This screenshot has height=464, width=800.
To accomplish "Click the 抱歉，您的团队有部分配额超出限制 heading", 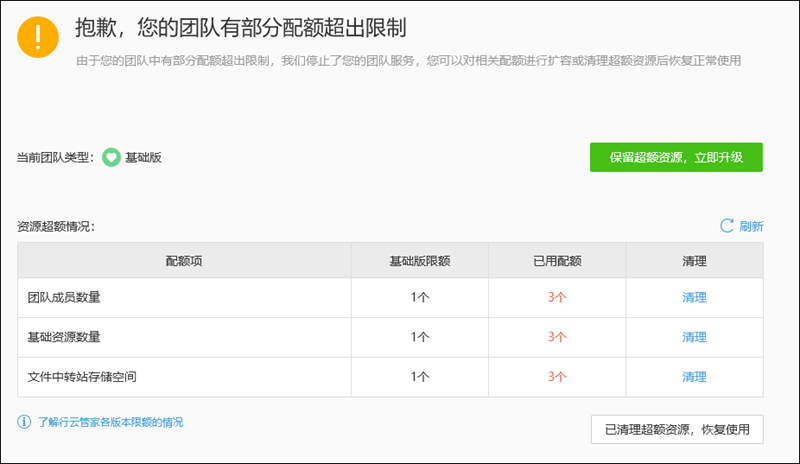I will (x=241, y=28).
